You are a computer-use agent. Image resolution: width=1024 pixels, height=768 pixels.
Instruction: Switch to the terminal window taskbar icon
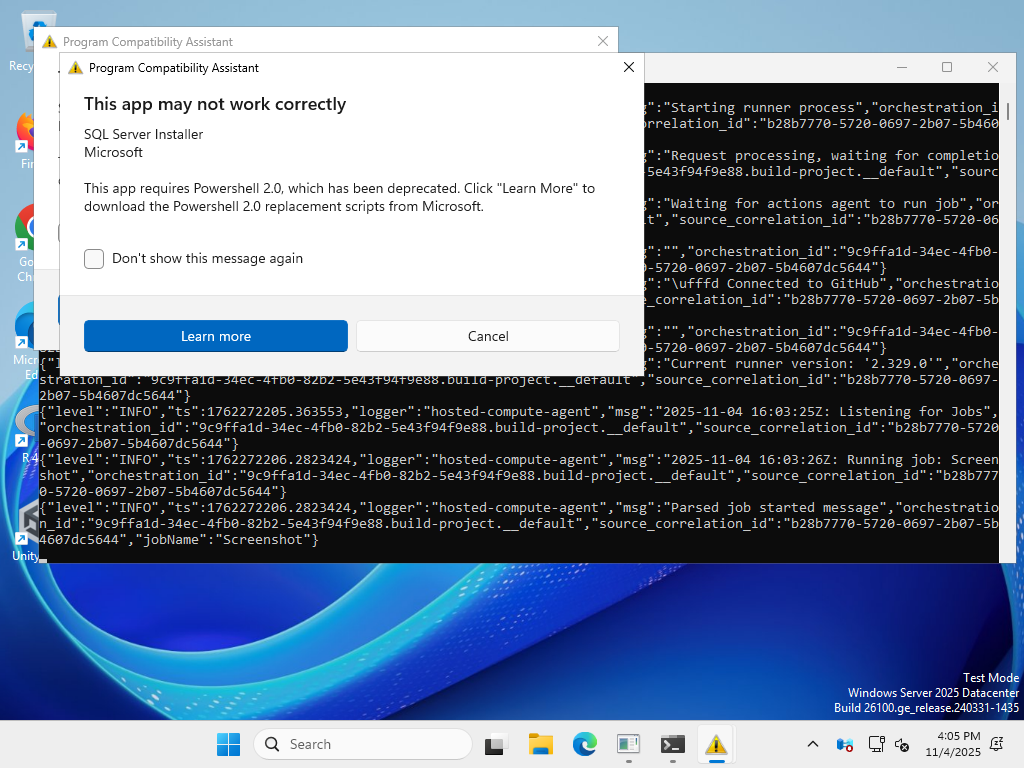(x=672, y=744)
